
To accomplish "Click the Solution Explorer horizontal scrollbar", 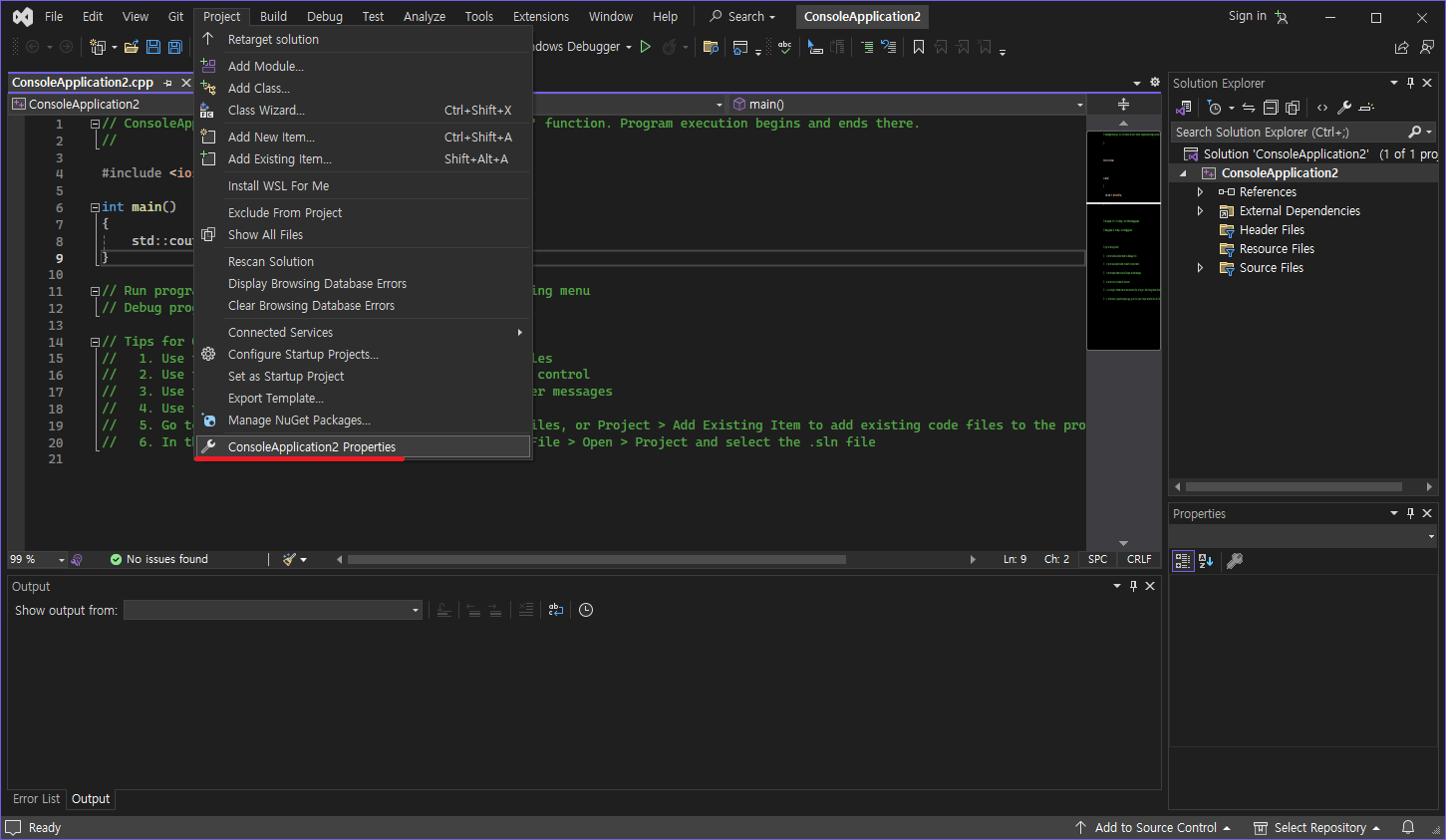I will click(1294, 487).
